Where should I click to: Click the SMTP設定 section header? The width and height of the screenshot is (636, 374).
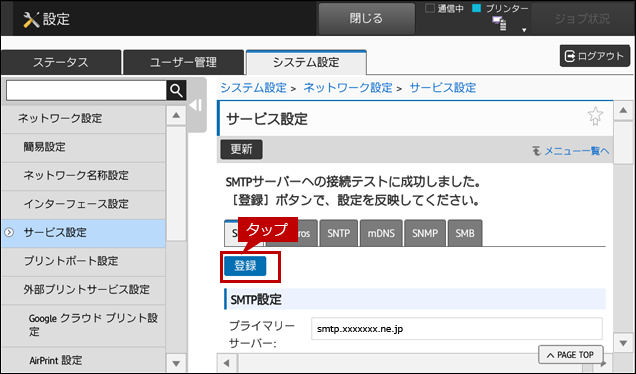pos(415,299)
